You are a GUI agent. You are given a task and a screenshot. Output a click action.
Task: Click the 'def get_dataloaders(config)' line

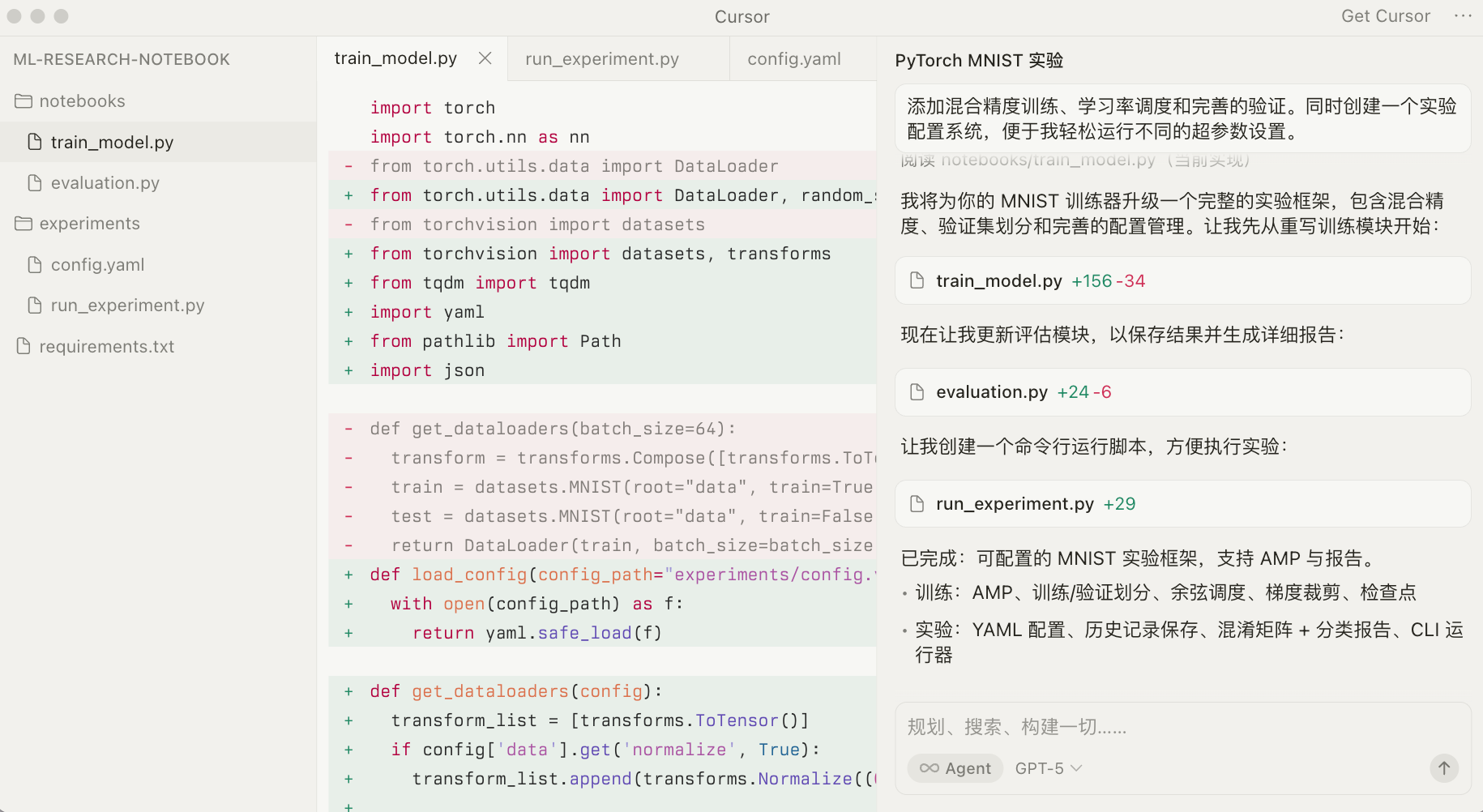coord(602,691)
